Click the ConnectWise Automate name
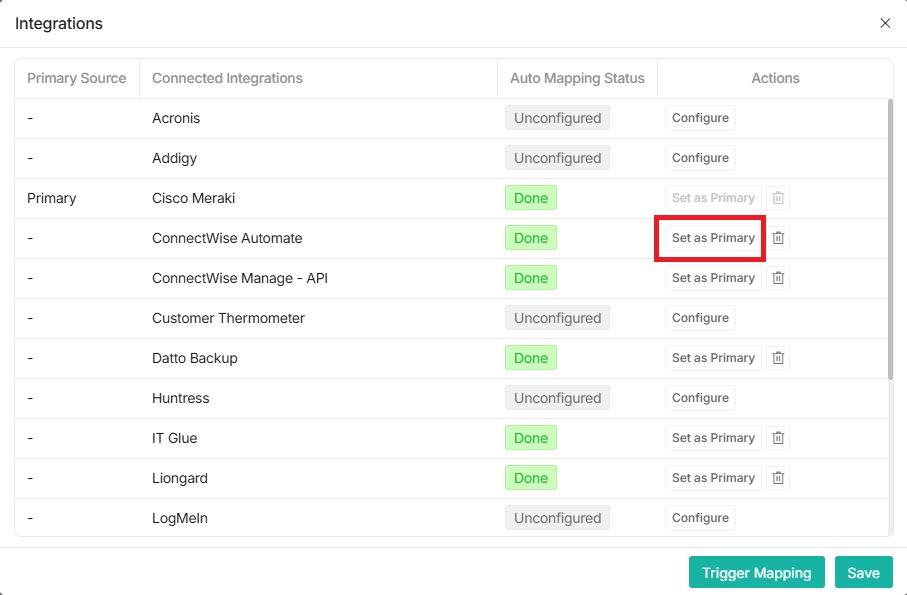 227,238
